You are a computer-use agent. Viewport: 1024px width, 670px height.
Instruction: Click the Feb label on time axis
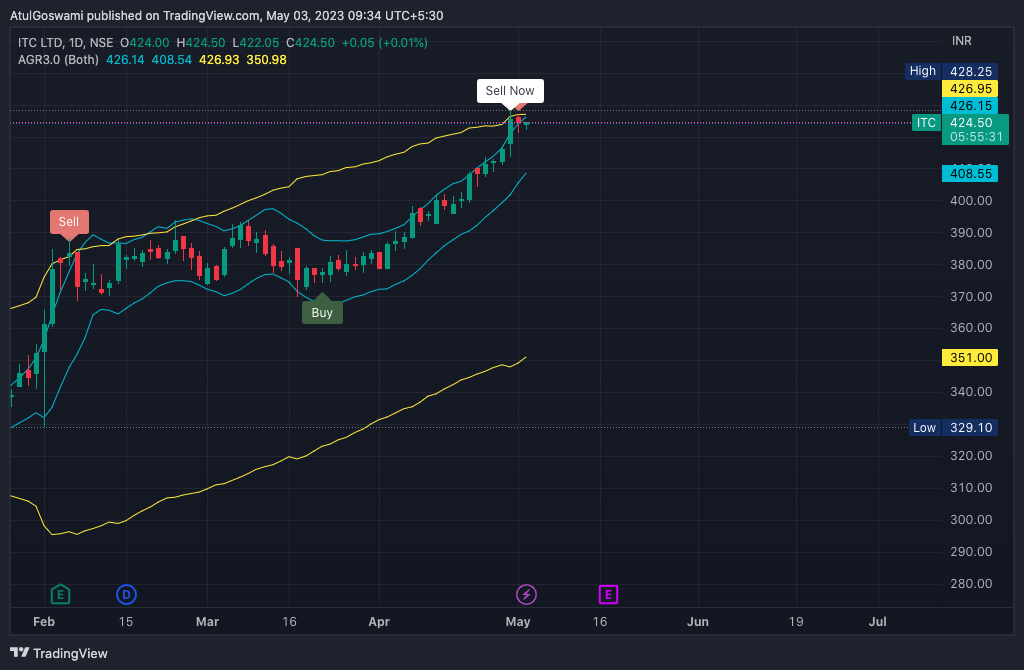tap(44, 622)
